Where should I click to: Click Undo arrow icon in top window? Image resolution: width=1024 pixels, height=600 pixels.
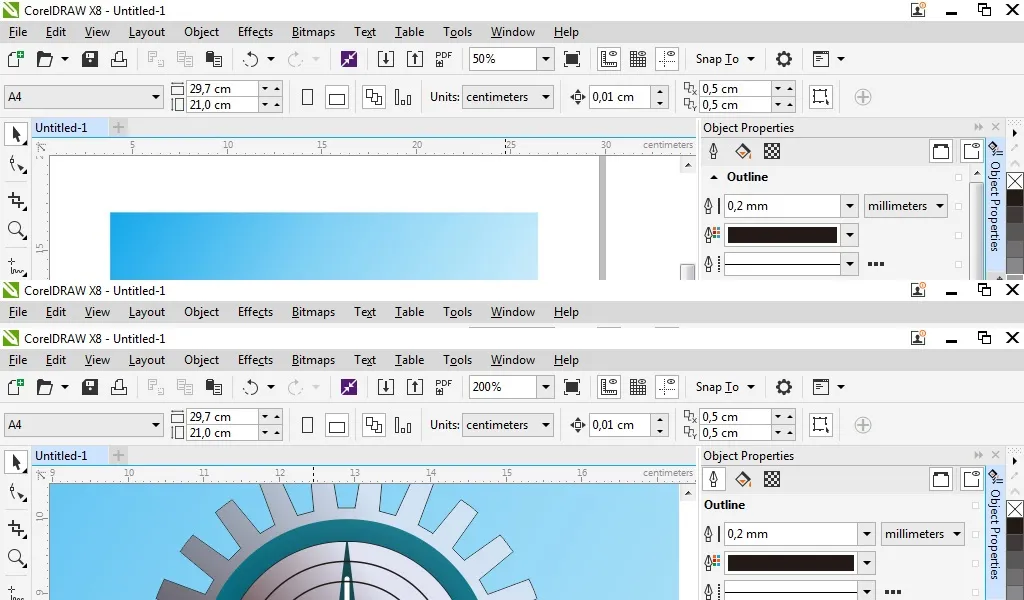point(251,59)
